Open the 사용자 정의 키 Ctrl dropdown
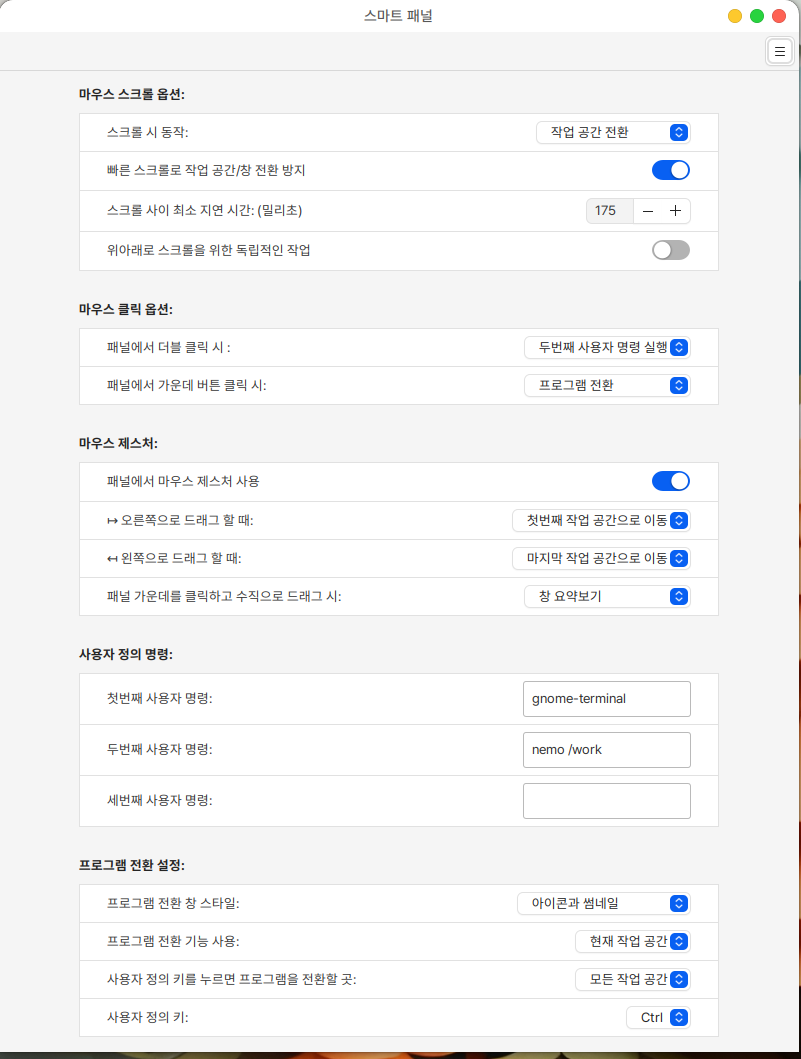The image size is (801, 1059). tap(658, 1017)
